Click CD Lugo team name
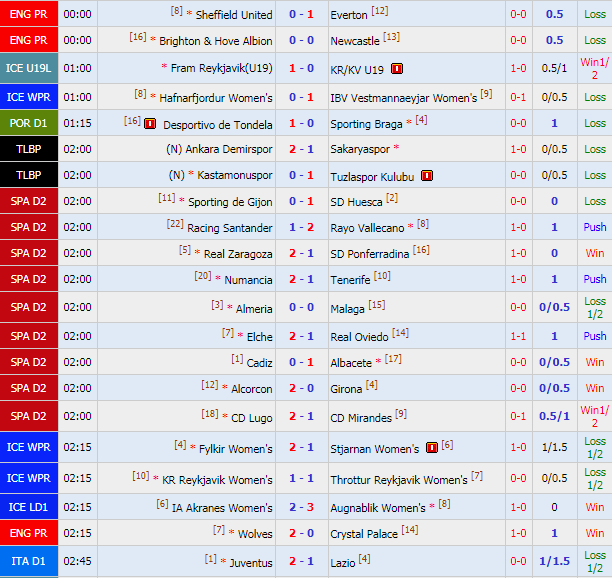This screenshot has height=578, width=612. [252, 418]
